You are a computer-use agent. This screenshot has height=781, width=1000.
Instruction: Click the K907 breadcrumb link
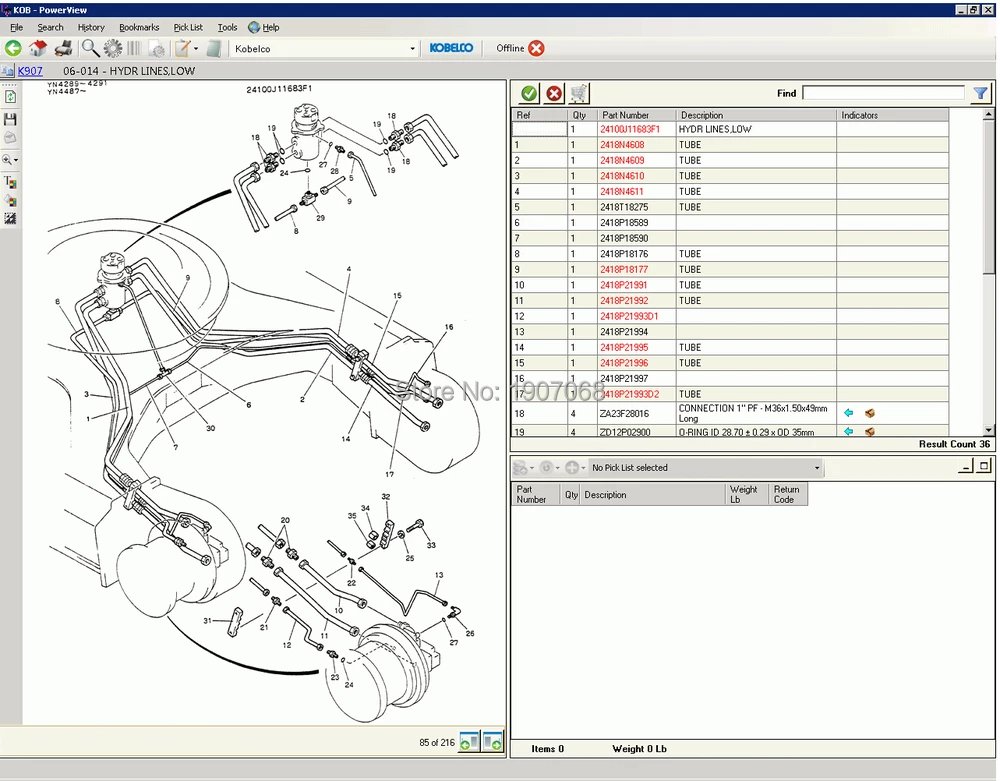(30, 71)
